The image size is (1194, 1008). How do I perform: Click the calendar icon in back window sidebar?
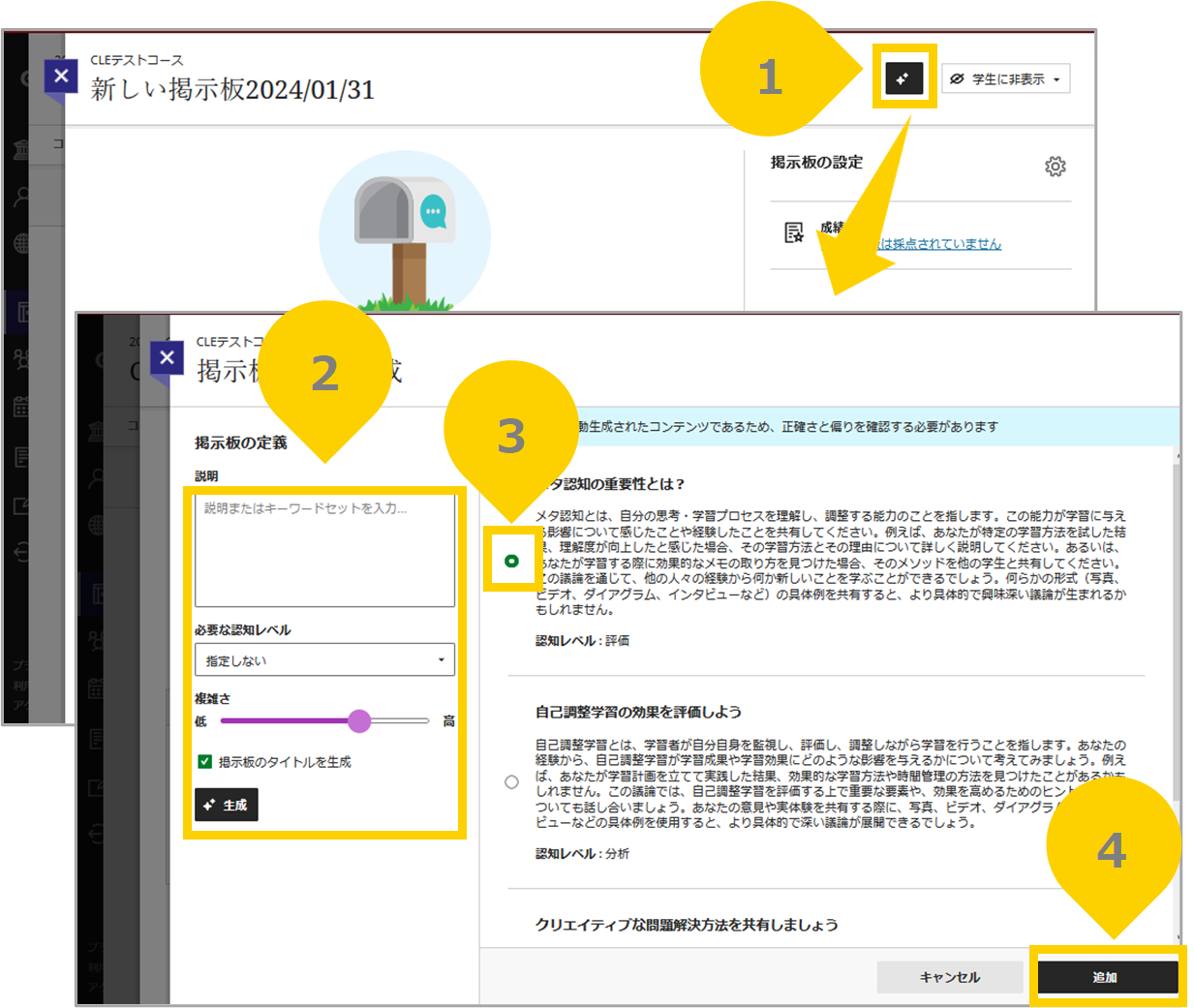20,406
